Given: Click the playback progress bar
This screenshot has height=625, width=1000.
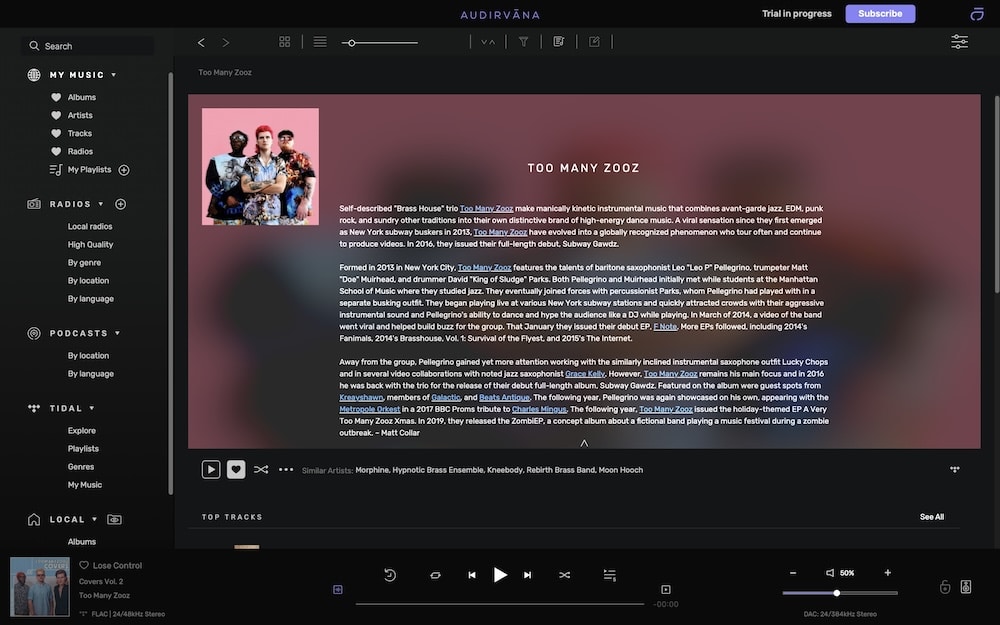Looking at the screenshot, I should coord(500,603).
